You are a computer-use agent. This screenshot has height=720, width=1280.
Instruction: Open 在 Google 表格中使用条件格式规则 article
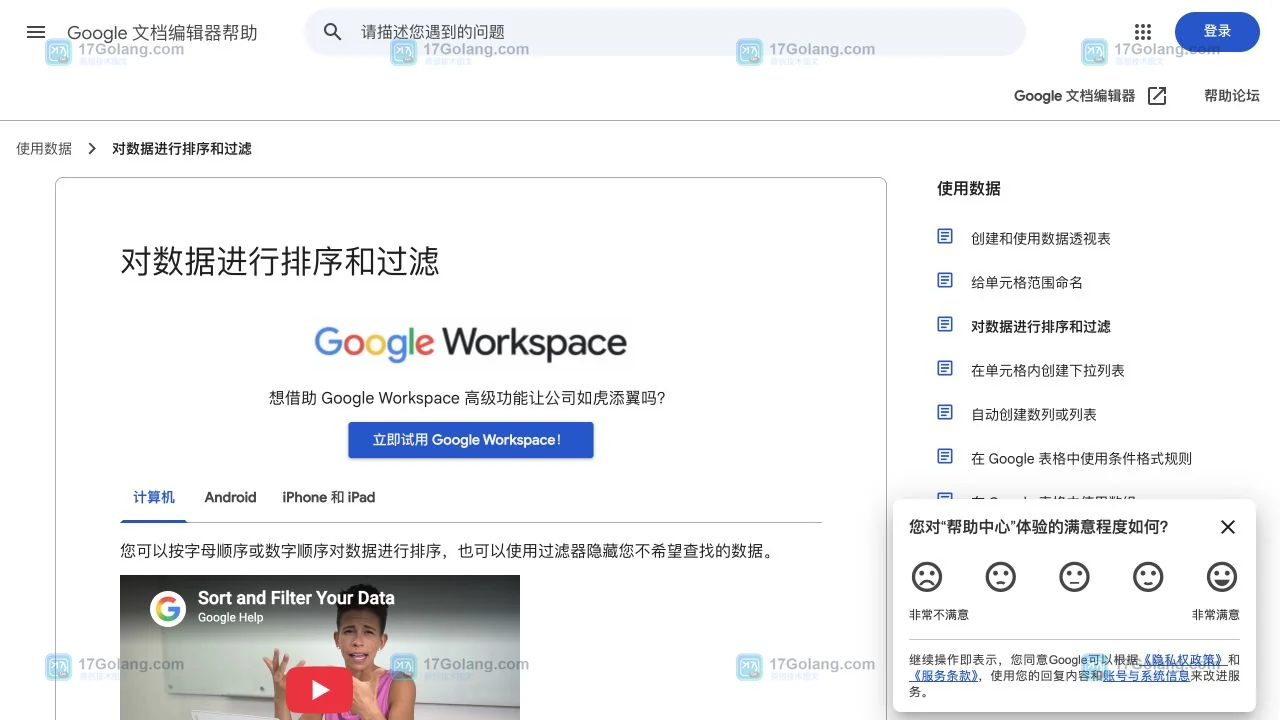(1081, 458)
